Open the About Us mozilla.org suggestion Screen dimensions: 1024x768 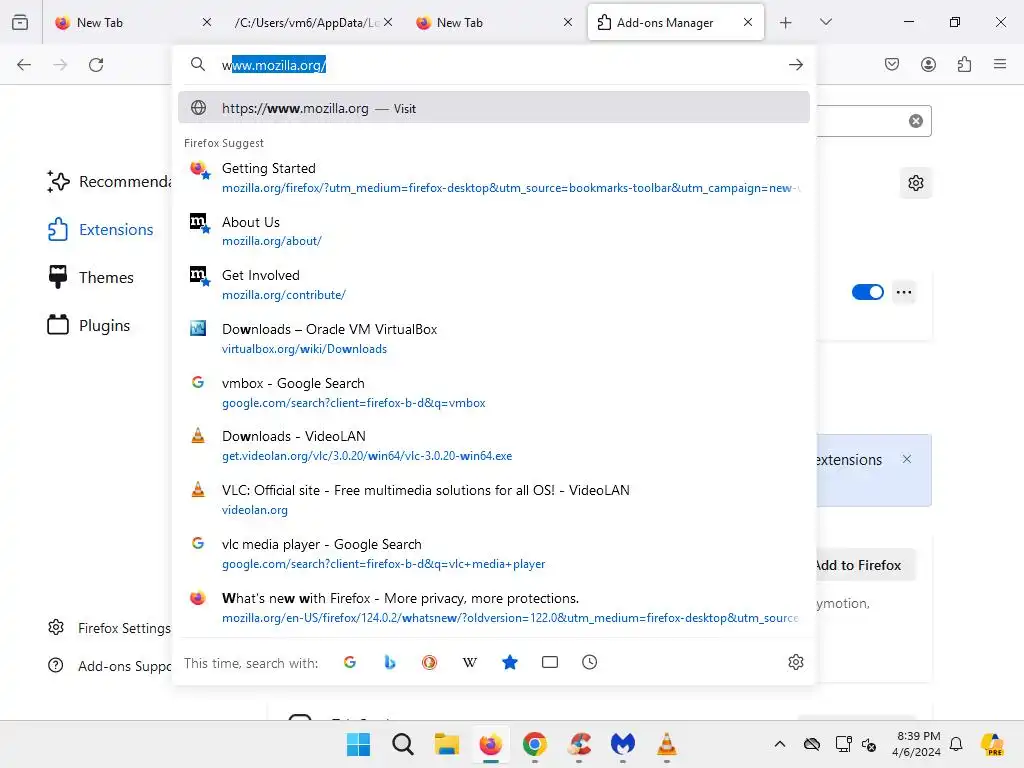click(x=494, y=231)
